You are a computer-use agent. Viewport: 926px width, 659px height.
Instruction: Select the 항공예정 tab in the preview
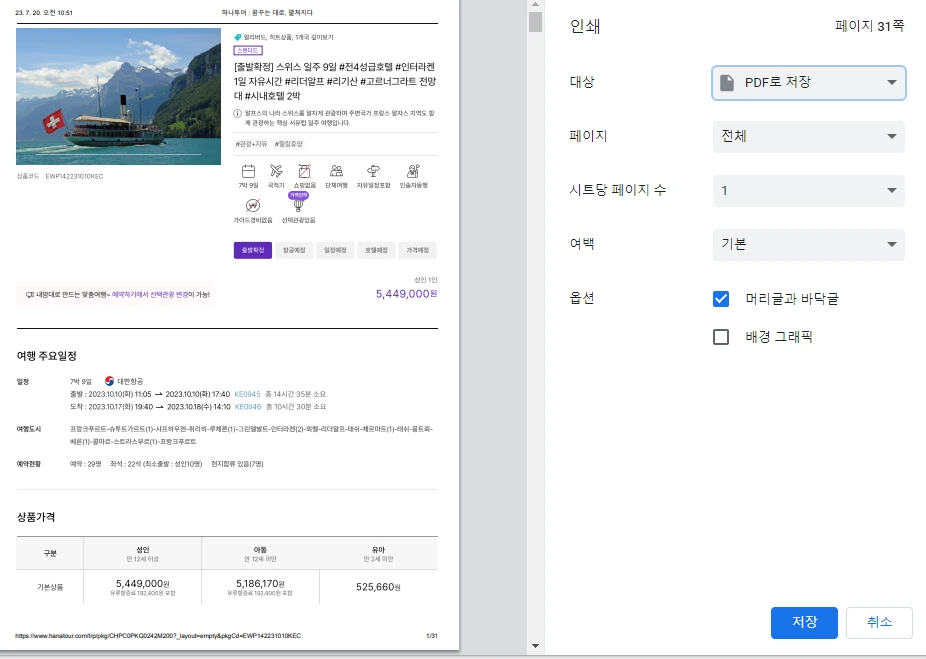[294, 250]
